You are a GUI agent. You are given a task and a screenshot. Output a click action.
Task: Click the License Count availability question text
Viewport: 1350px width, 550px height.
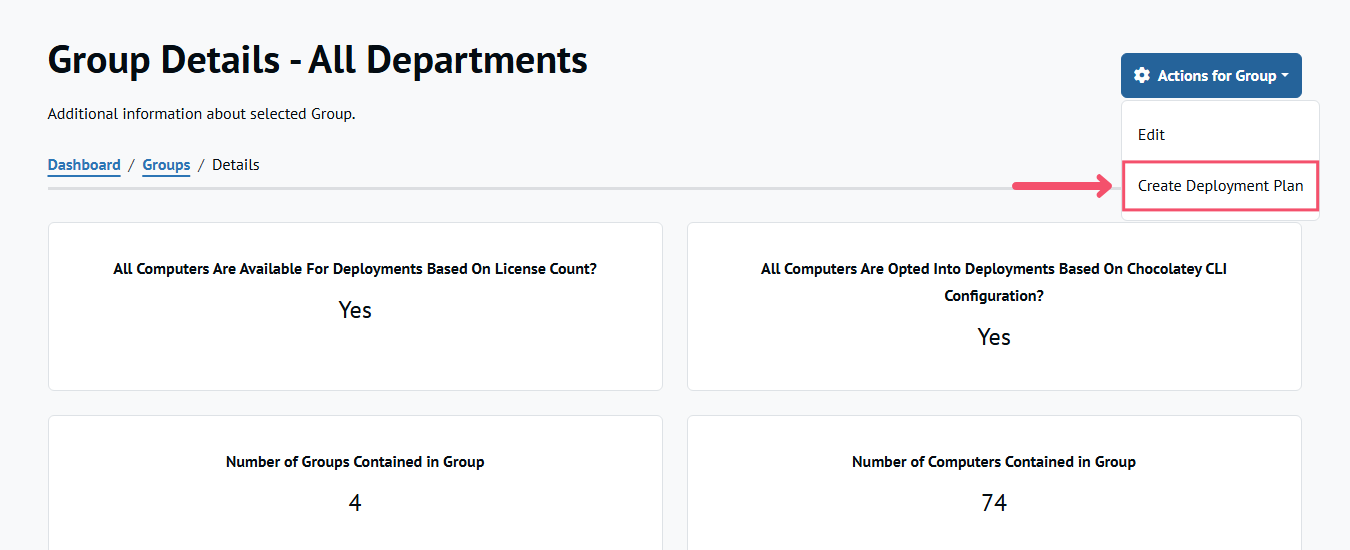click(x=355, y=269)
